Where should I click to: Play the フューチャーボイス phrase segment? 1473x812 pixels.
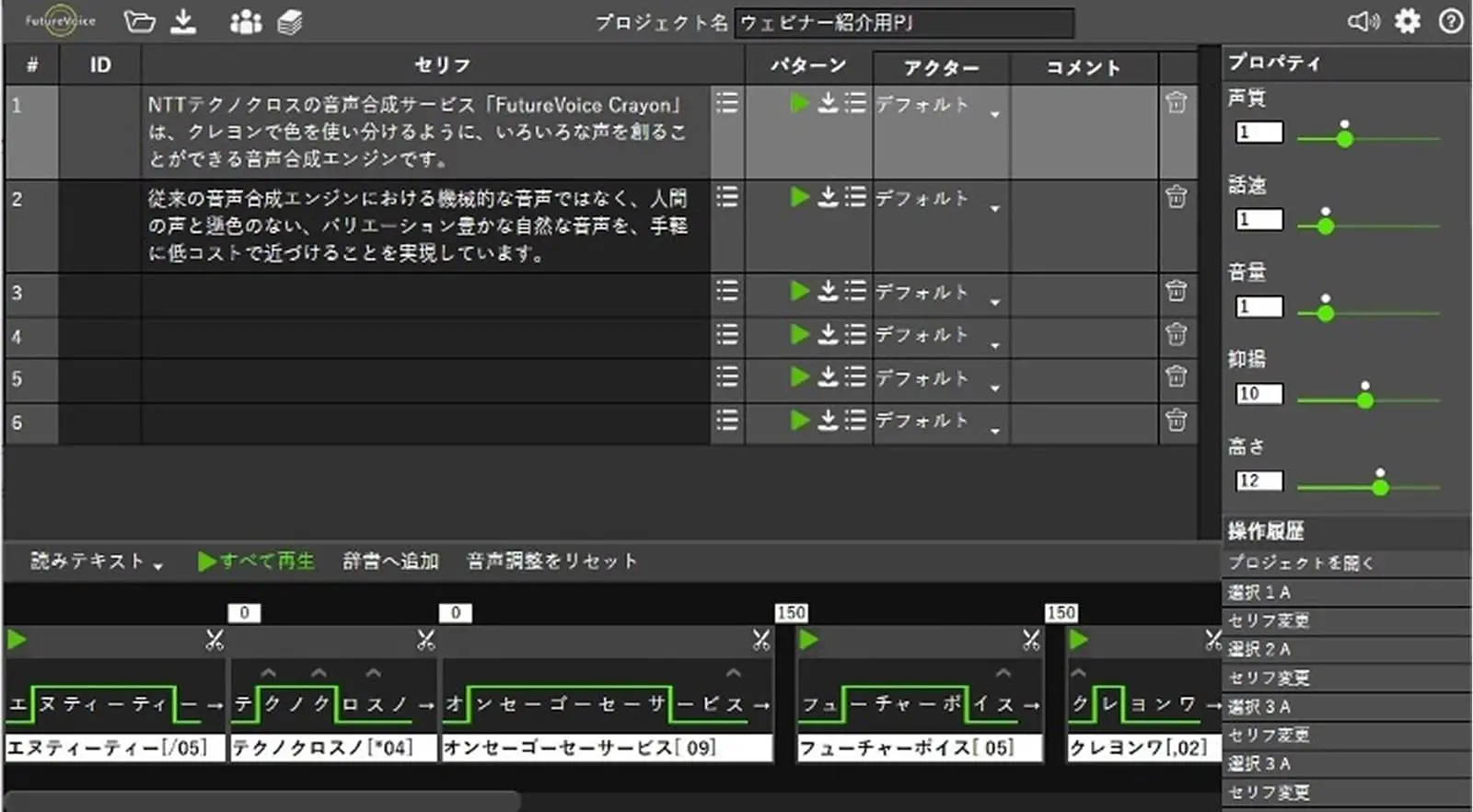(x=808, y=639)
